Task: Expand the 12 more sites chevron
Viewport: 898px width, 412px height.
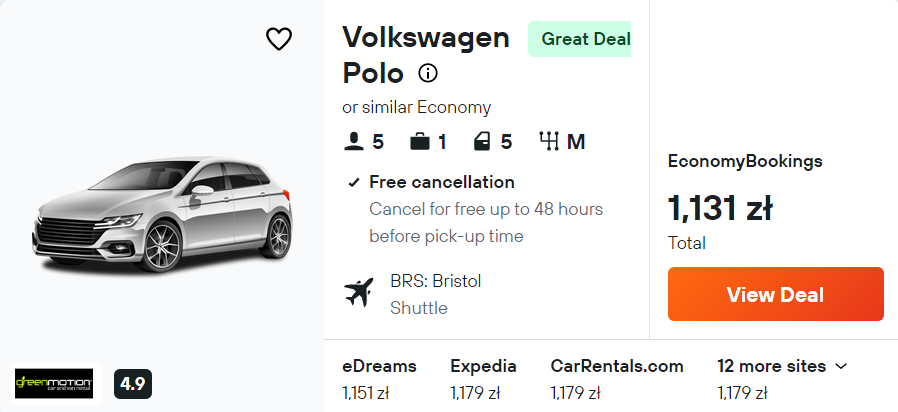Action: [x=840, y=367]
